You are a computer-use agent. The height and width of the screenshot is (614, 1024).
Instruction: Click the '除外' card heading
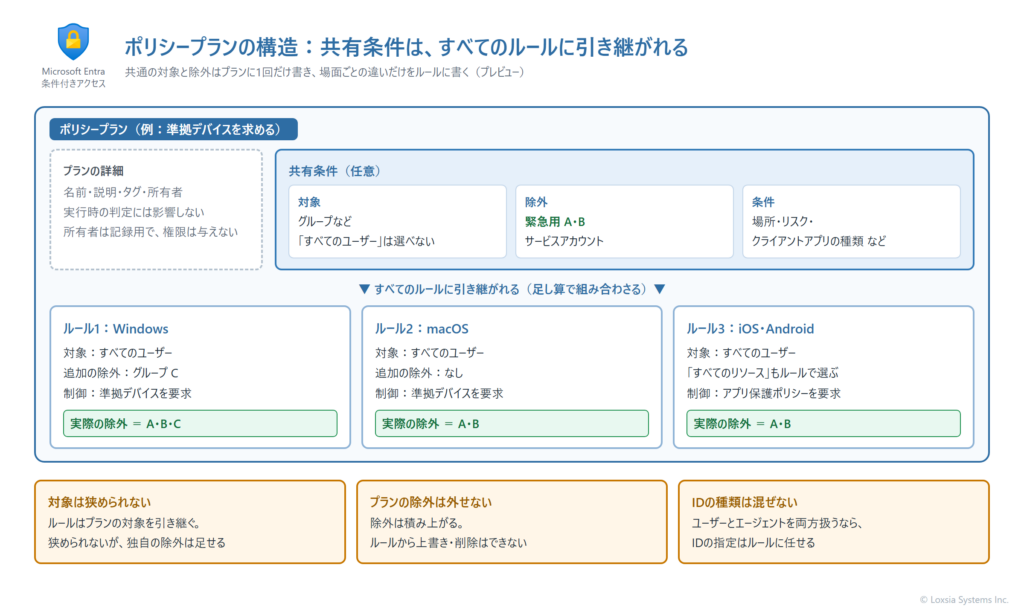point(536,202)
